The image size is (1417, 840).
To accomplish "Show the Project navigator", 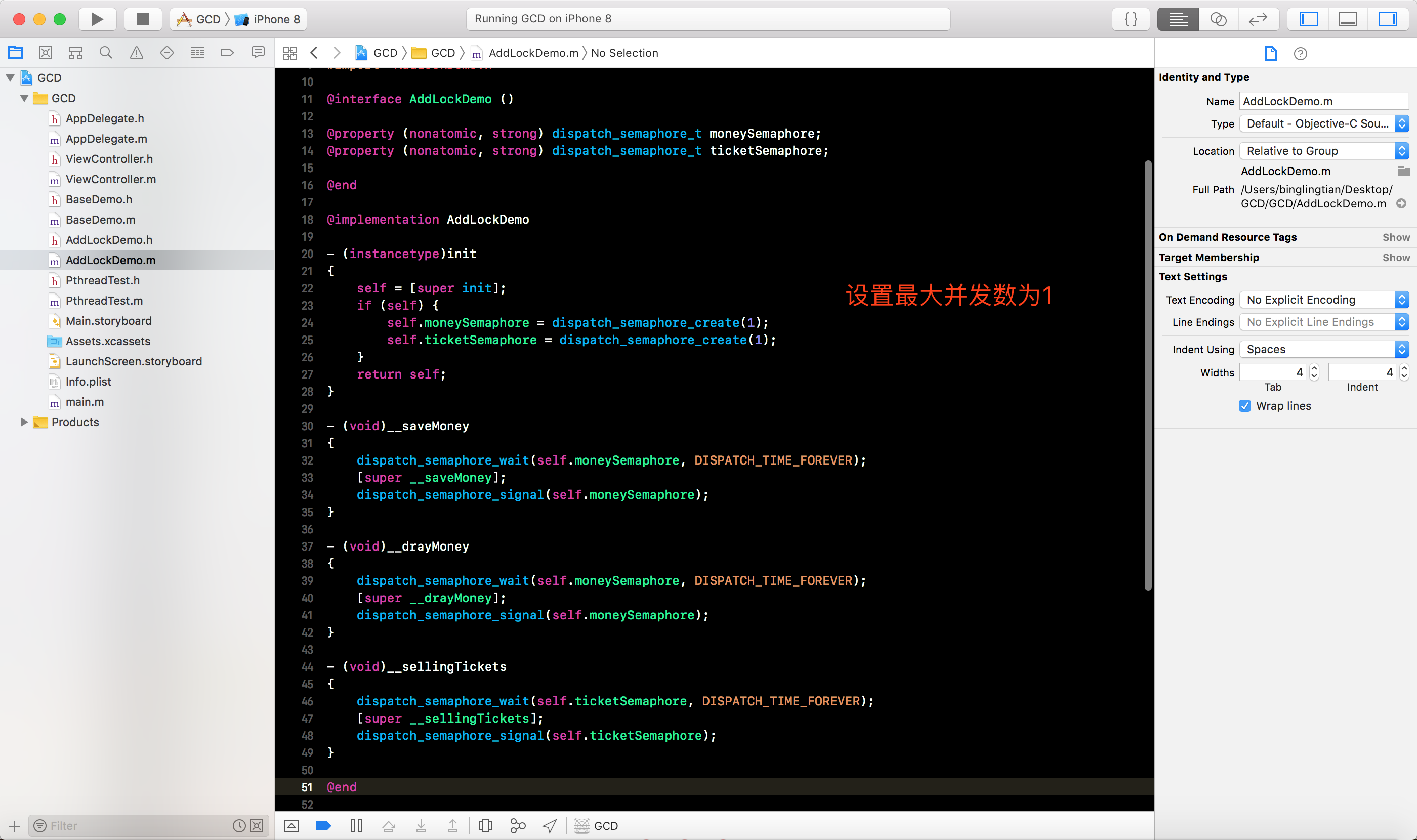I will point(15,53).
